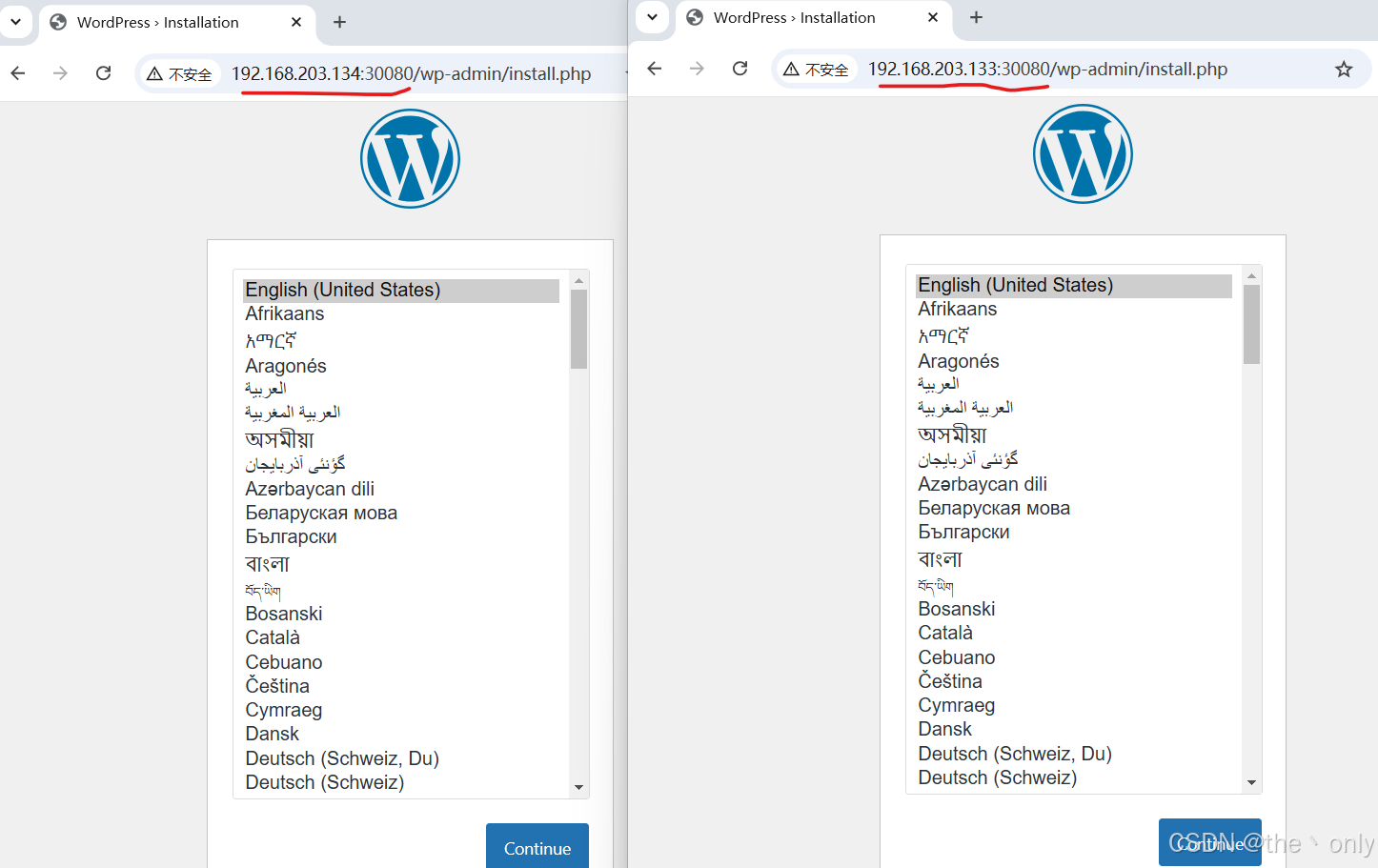This screenshot has height=868, width=1378.
Task: Select Čeština in left language list
Action: click(x=401, y=686)
